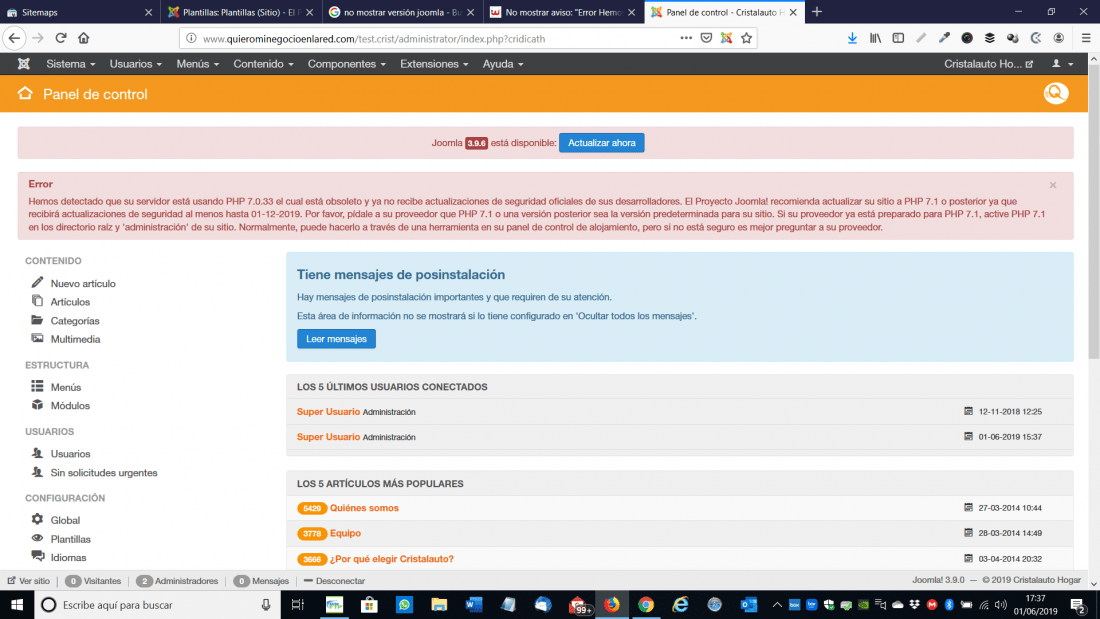The height and width of the screenshot is (619, 1100).
Task: Save page to Pocket icon
Action: tap(706, 38)
